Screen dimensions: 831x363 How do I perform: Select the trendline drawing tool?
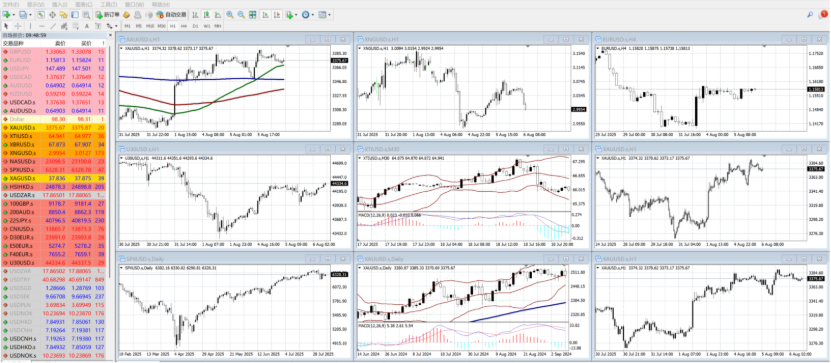(53, 26)
